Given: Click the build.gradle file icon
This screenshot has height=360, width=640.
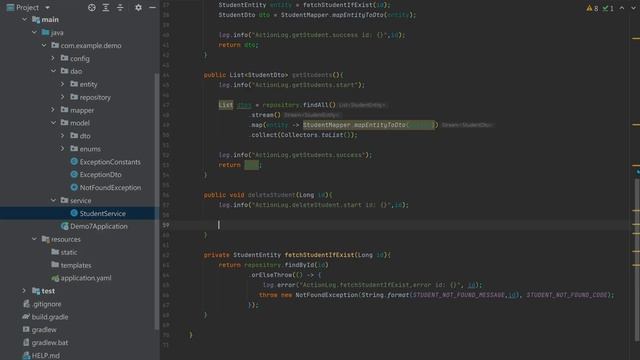Looking at the screenshot, I should tap(26, 317).
